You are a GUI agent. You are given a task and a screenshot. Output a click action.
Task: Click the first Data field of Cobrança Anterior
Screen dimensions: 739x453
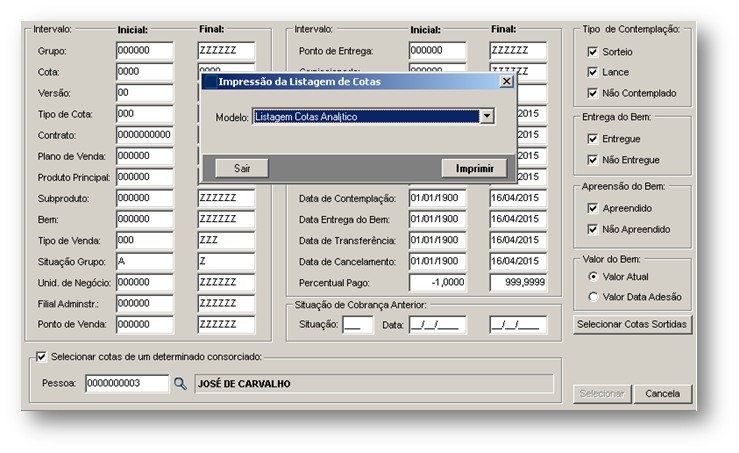(x=437, y=325)
